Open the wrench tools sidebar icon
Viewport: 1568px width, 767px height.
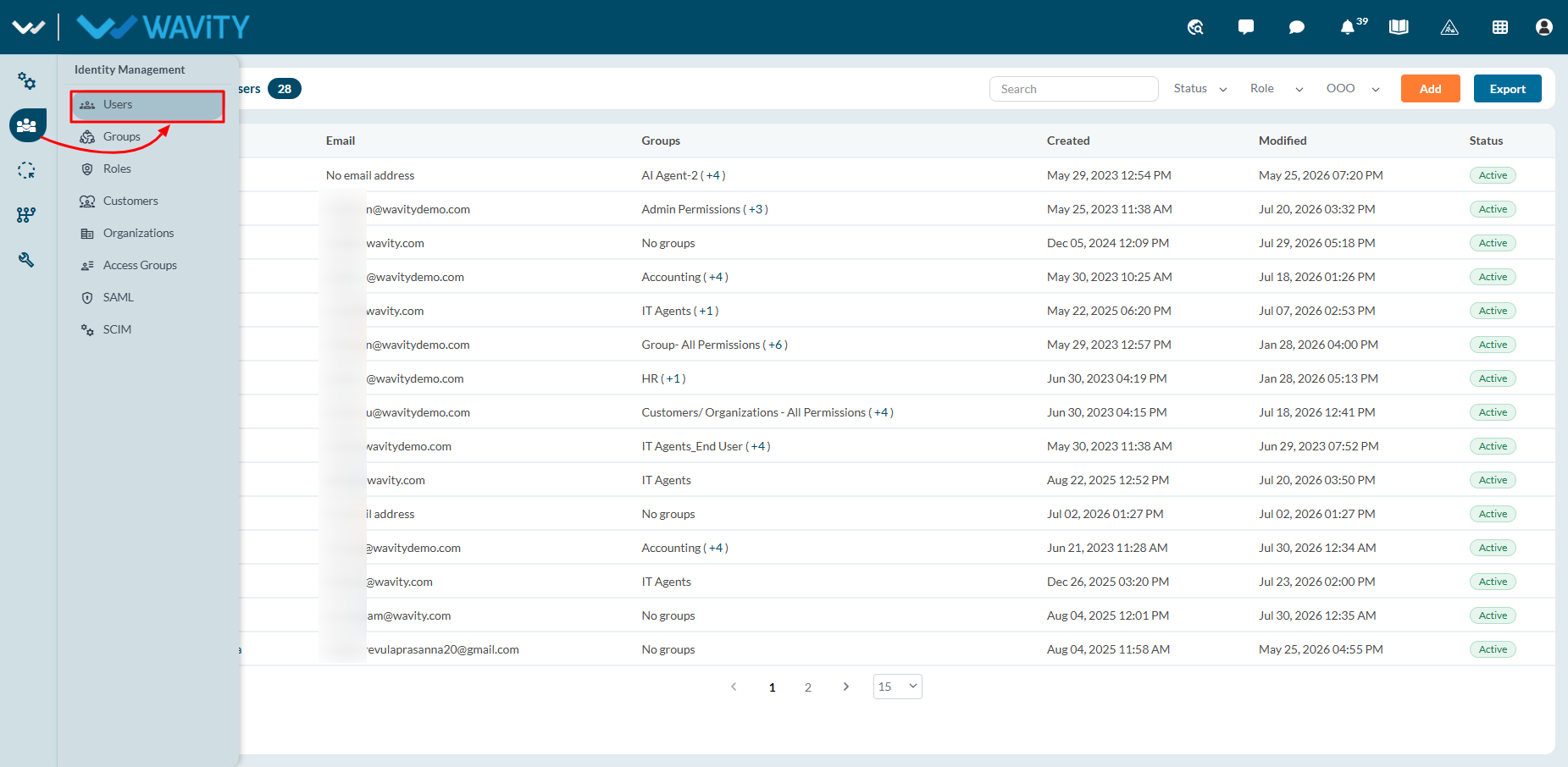pyautogui.click(x=26, y=260)
